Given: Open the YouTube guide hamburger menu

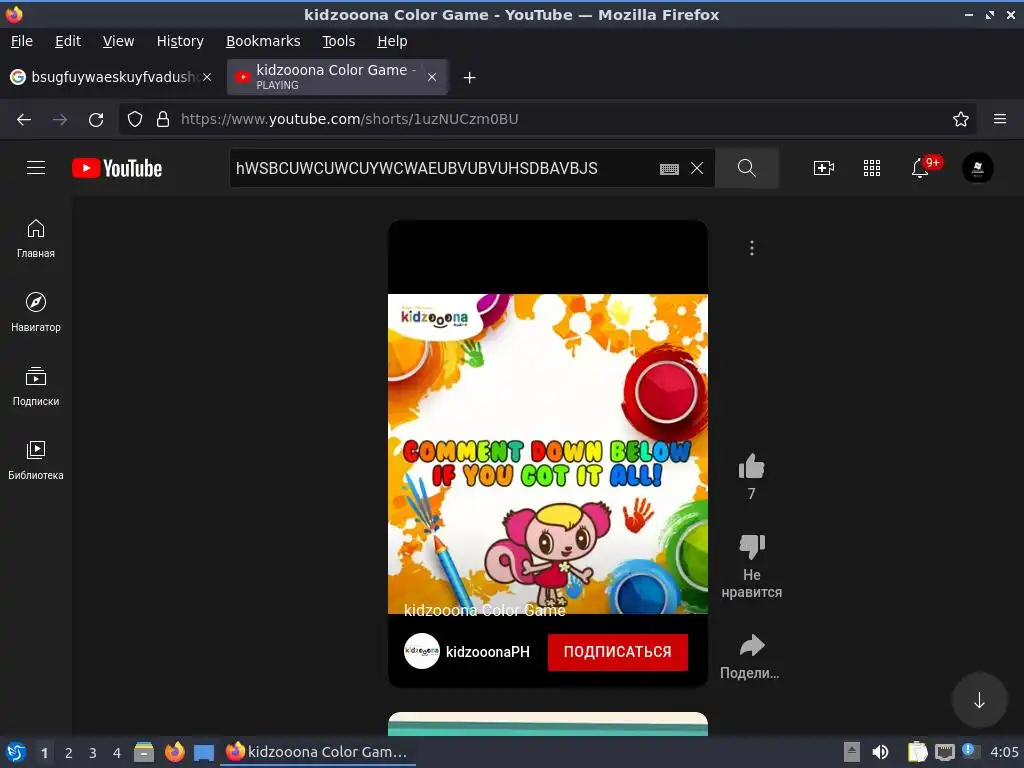Looking at the screenshot, I should pyautogui.click(x=36, y=168).
